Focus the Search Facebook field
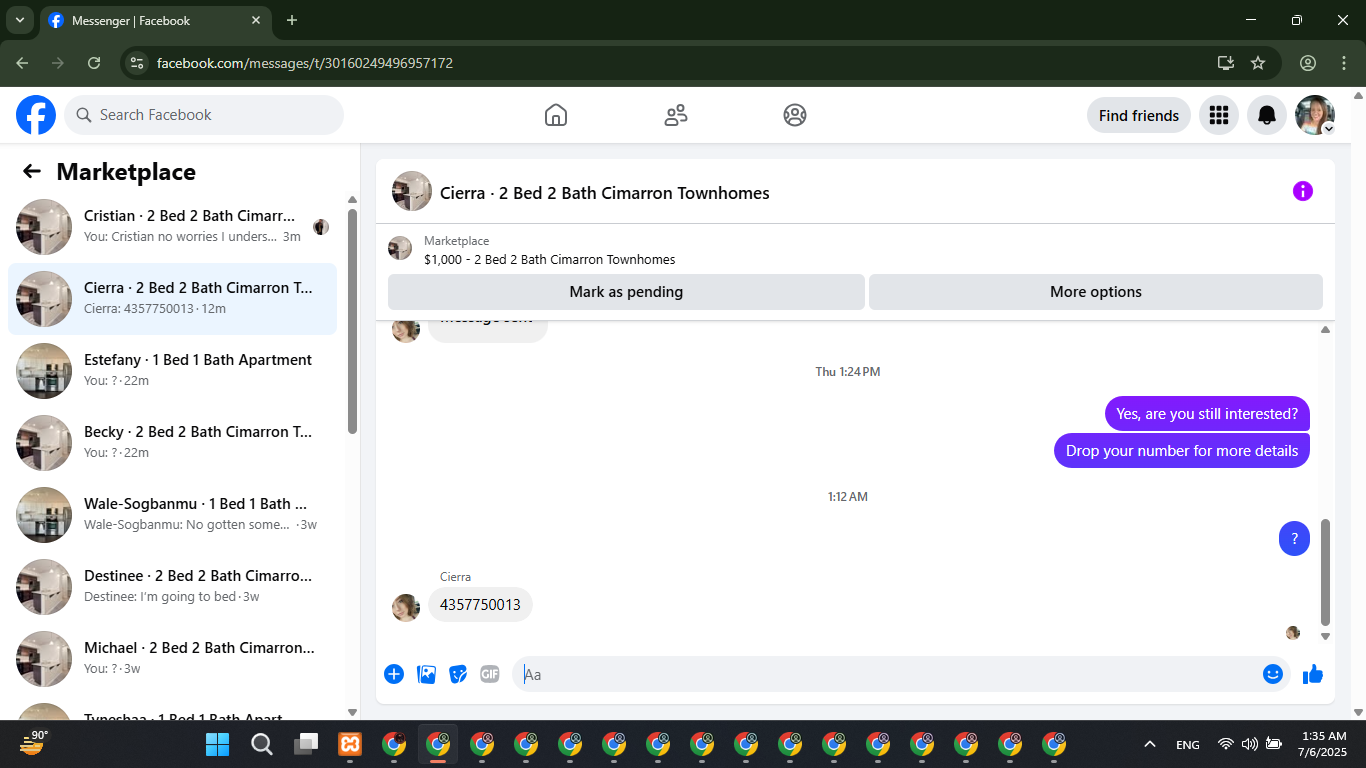The height and width of the screenshot is (768, 1366). [204, 115]
